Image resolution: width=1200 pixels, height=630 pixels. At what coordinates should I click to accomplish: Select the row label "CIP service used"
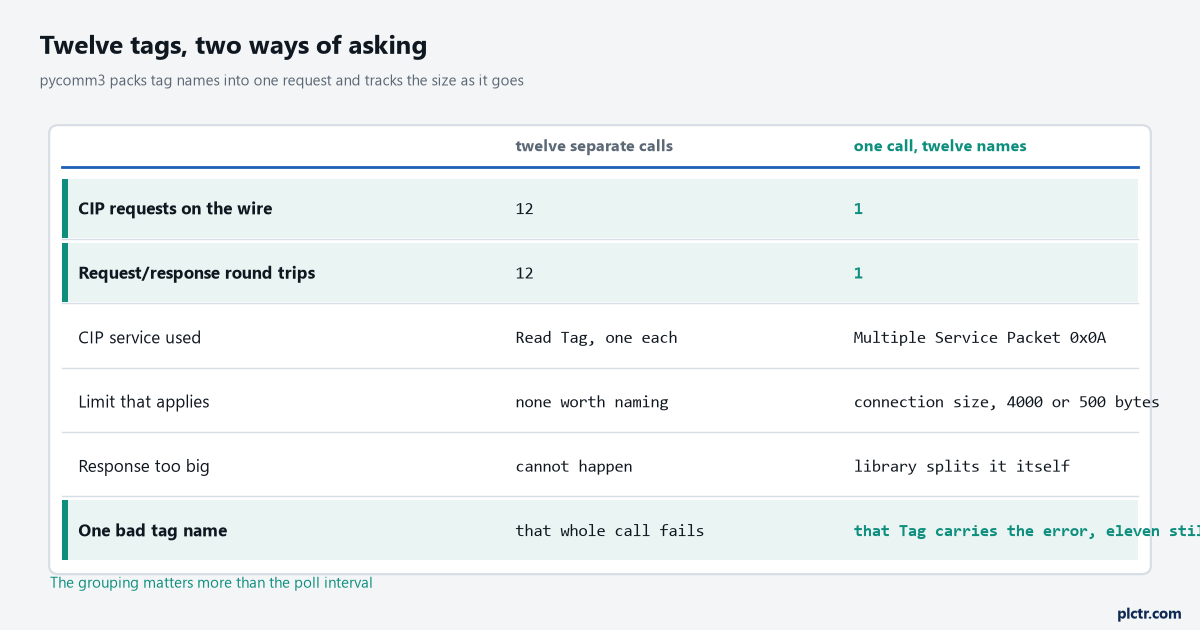(139, 337)
